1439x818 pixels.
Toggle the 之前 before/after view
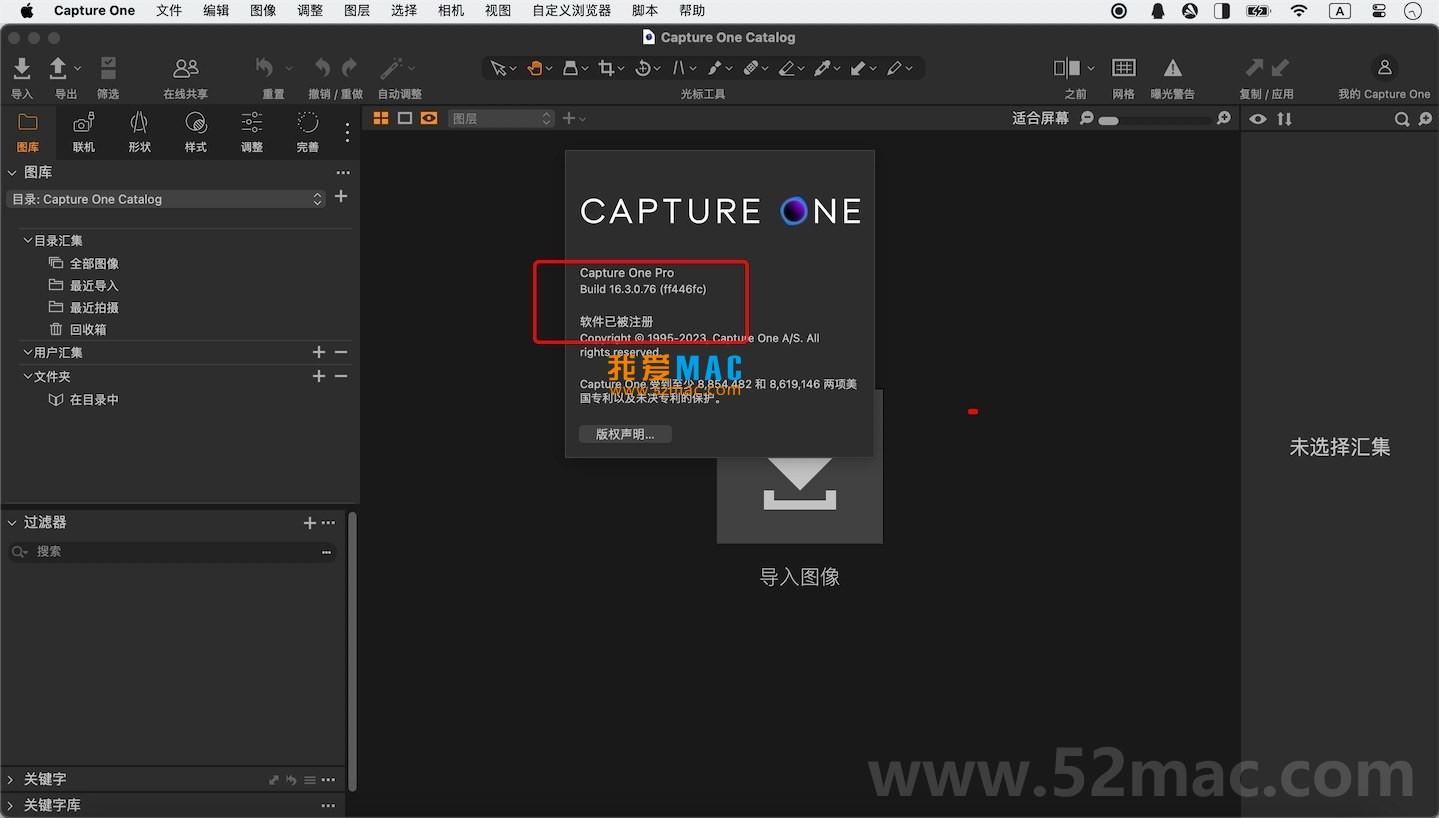click(1067, 68)
